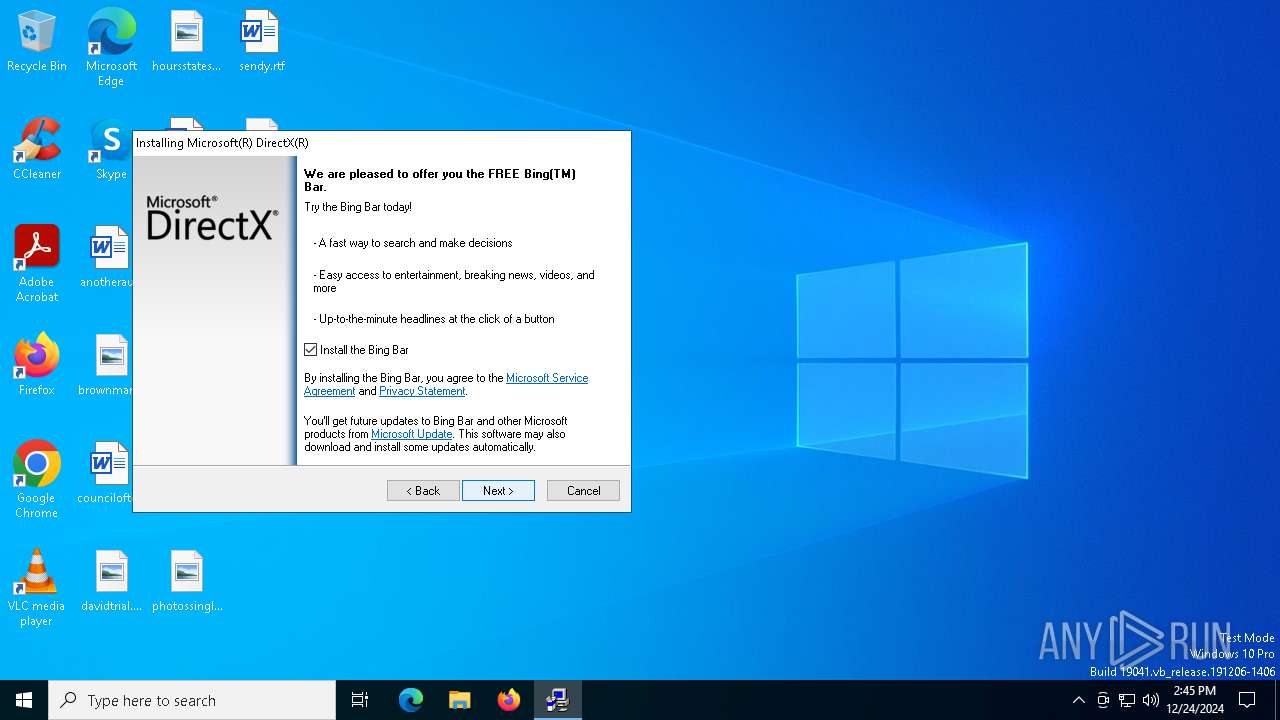Open the volume control tray icon
The height and width of the screenshot is (720, 1280).
[1151, 700]
